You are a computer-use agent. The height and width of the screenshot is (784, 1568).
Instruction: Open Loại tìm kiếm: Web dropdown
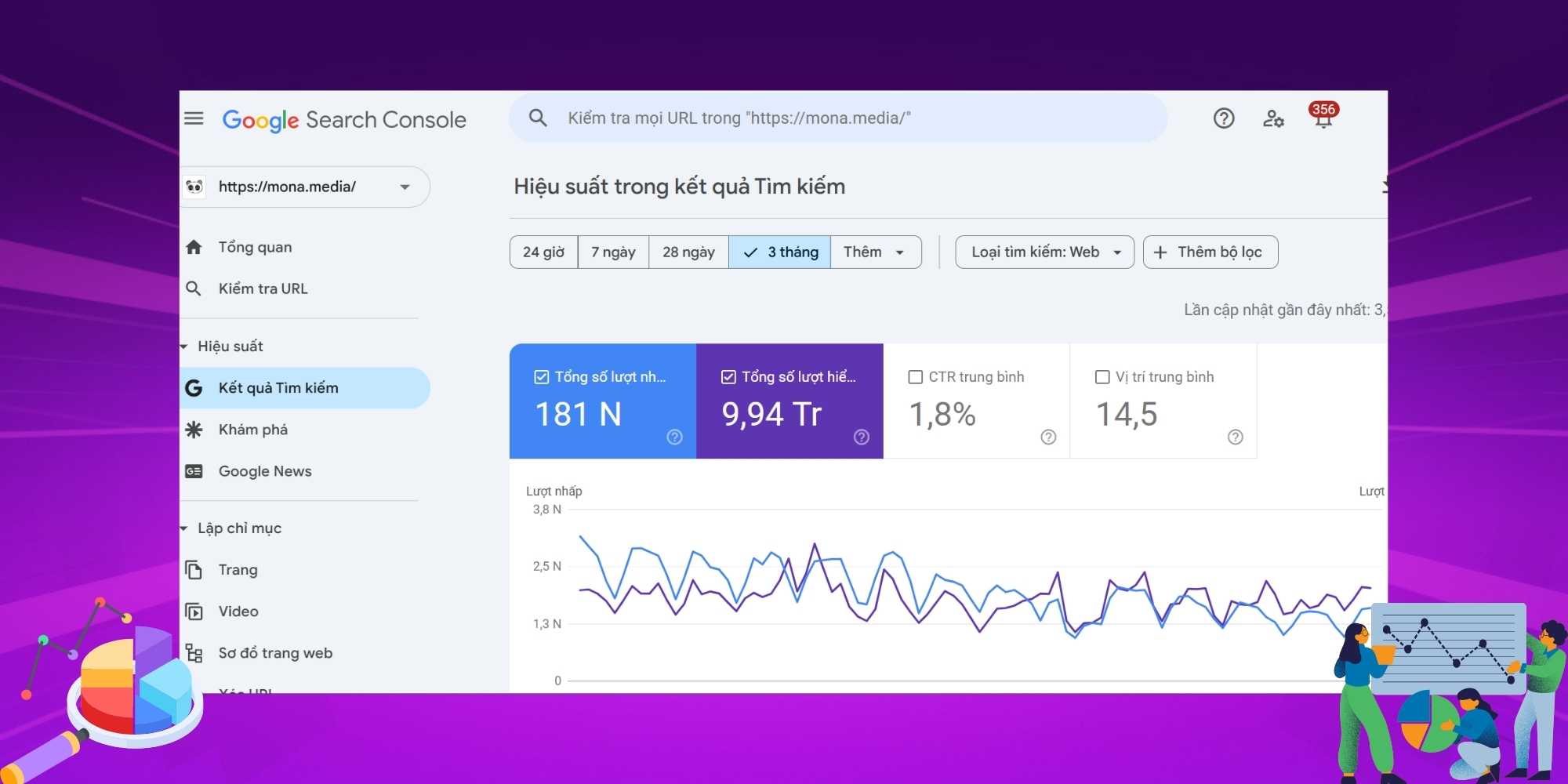click(x=1044, y=252)
